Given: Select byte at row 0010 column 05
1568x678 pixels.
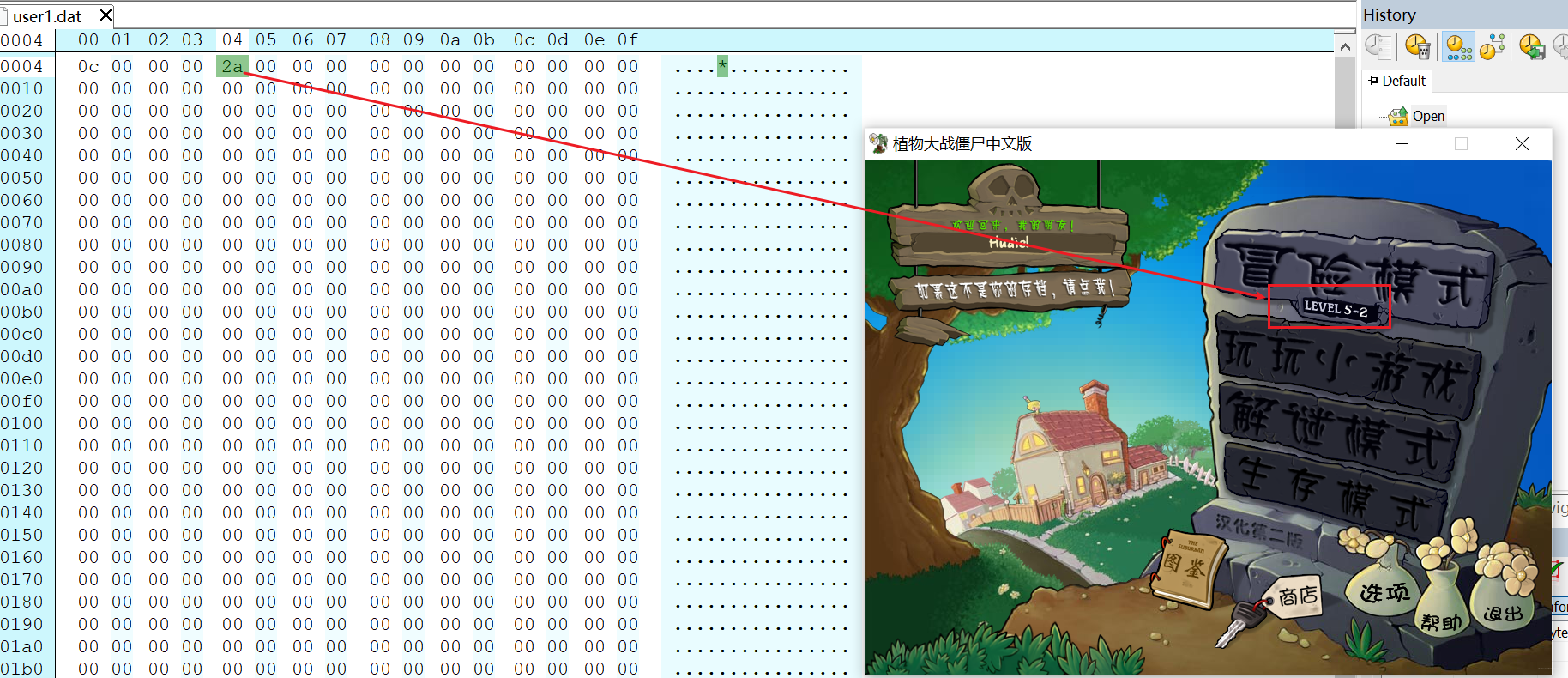Looking at the screenshot, I should pyautogui.click(x=266, y=88).
